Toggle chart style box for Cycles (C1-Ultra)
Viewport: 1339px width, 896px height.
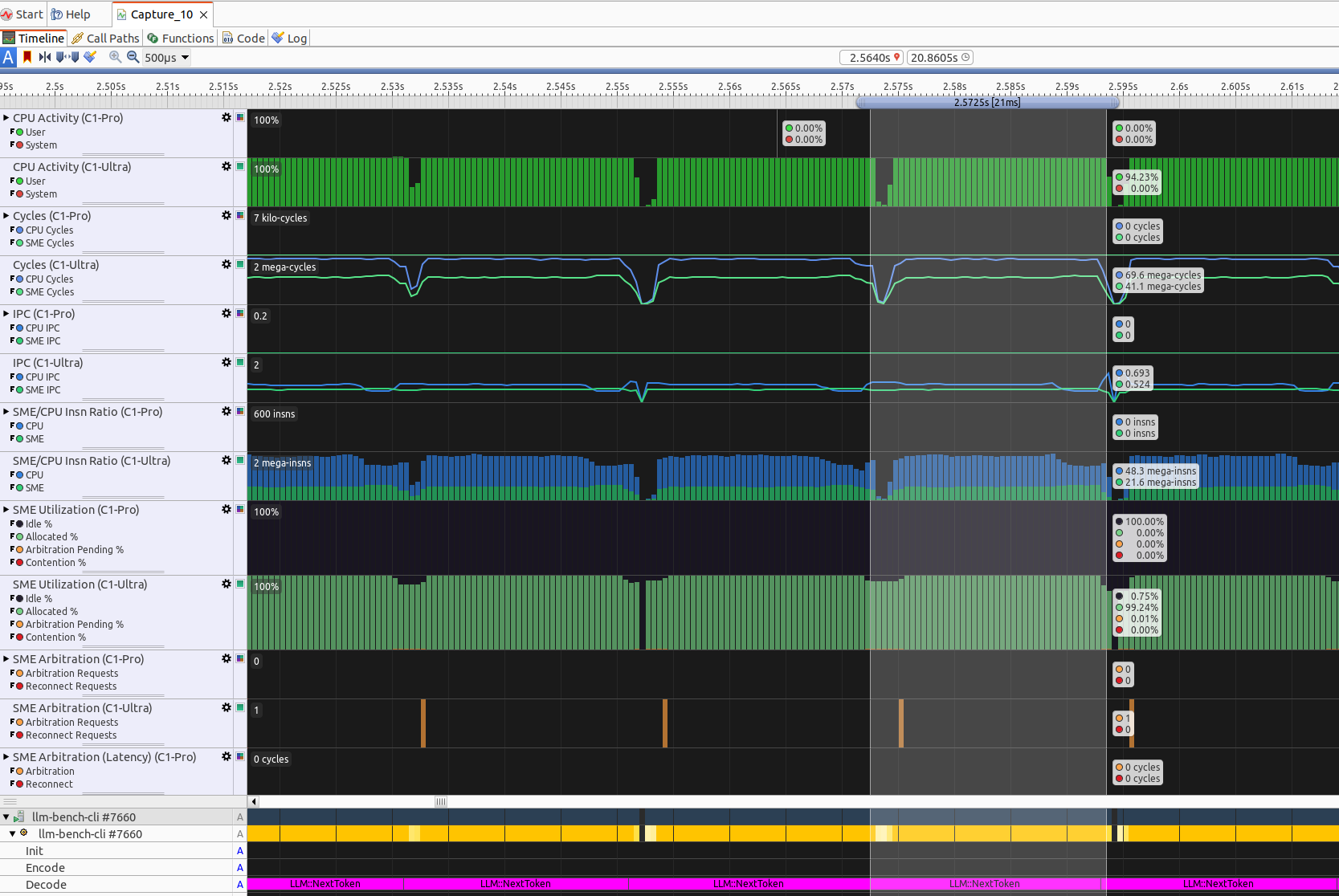pyautogui.click(x=240, y=264)
